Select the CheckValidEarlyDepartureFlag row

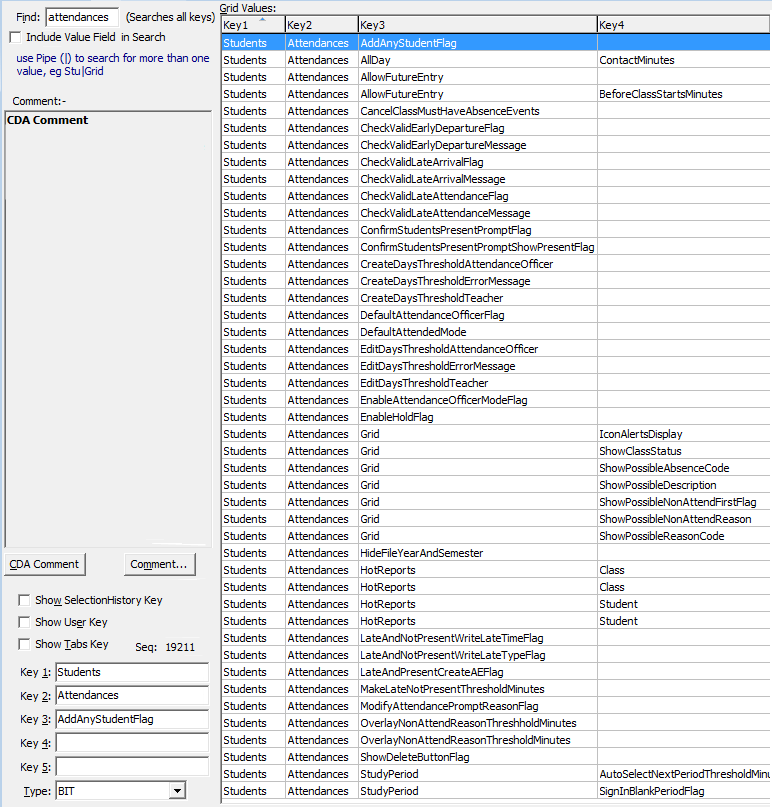(496, 128)
